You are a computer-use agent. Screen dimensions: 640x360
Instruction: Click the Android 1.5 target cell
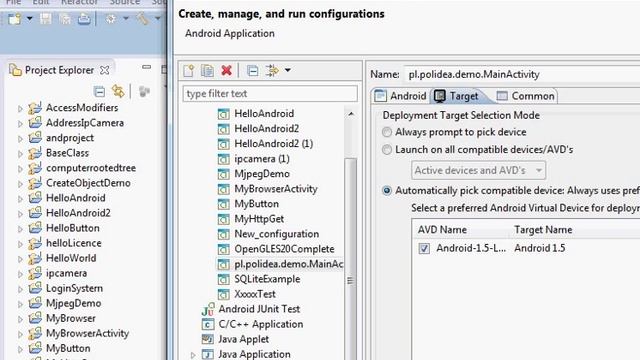pos(540,248)
